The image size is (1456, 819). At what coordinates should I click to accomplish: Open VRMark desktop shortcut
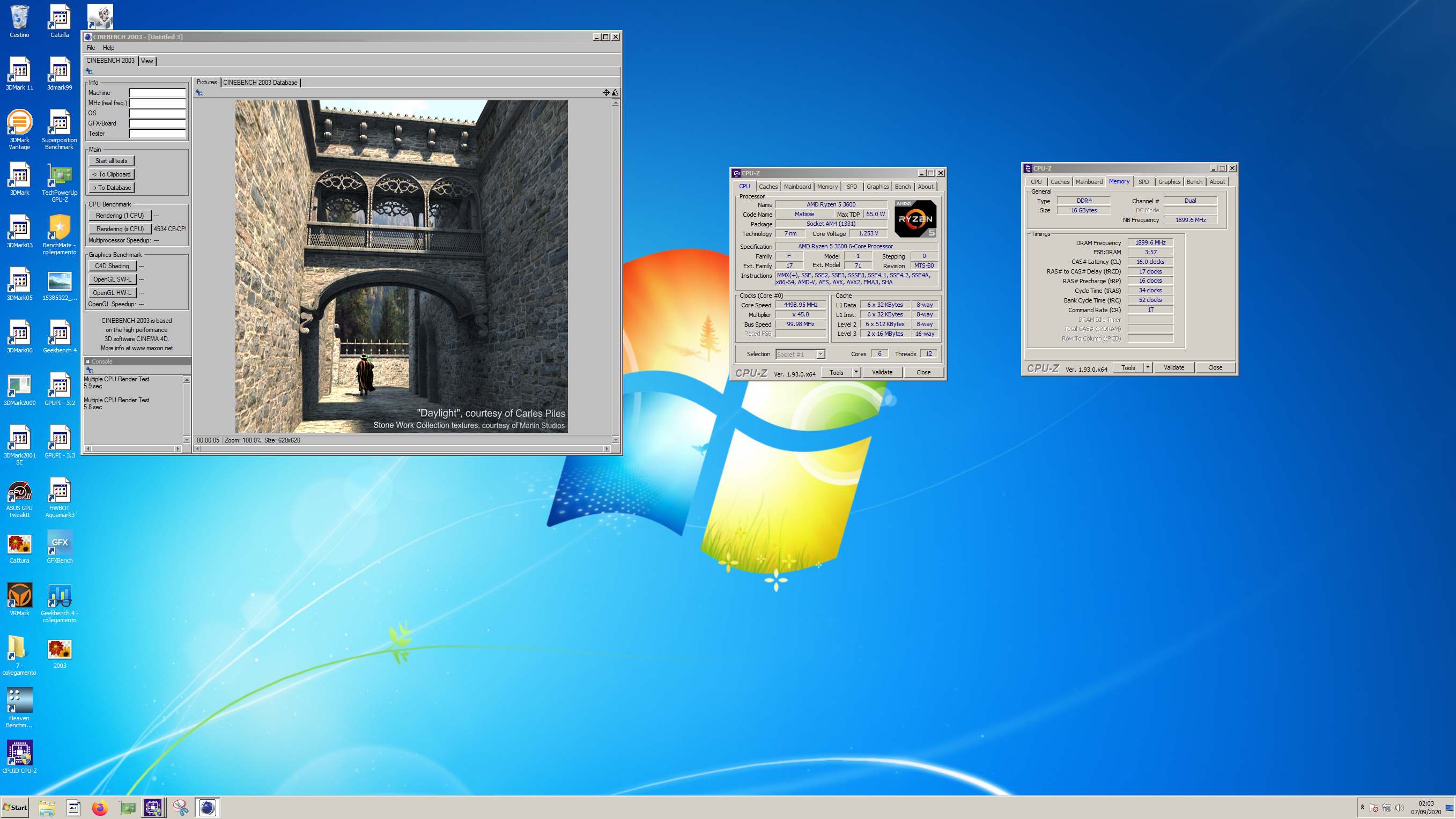19,600
